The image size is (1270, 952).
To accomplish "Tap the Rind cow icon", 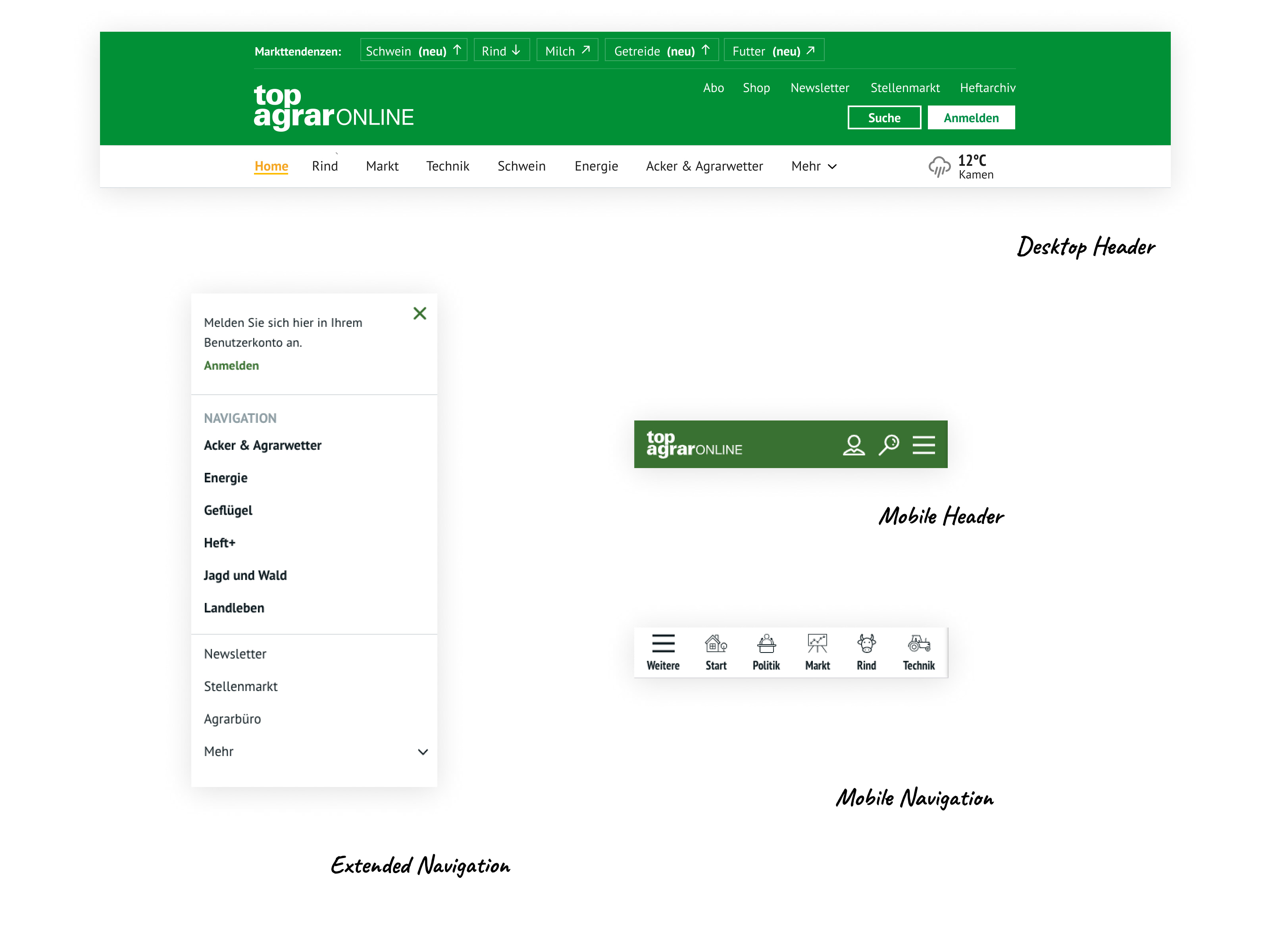I will coord(866,644).
